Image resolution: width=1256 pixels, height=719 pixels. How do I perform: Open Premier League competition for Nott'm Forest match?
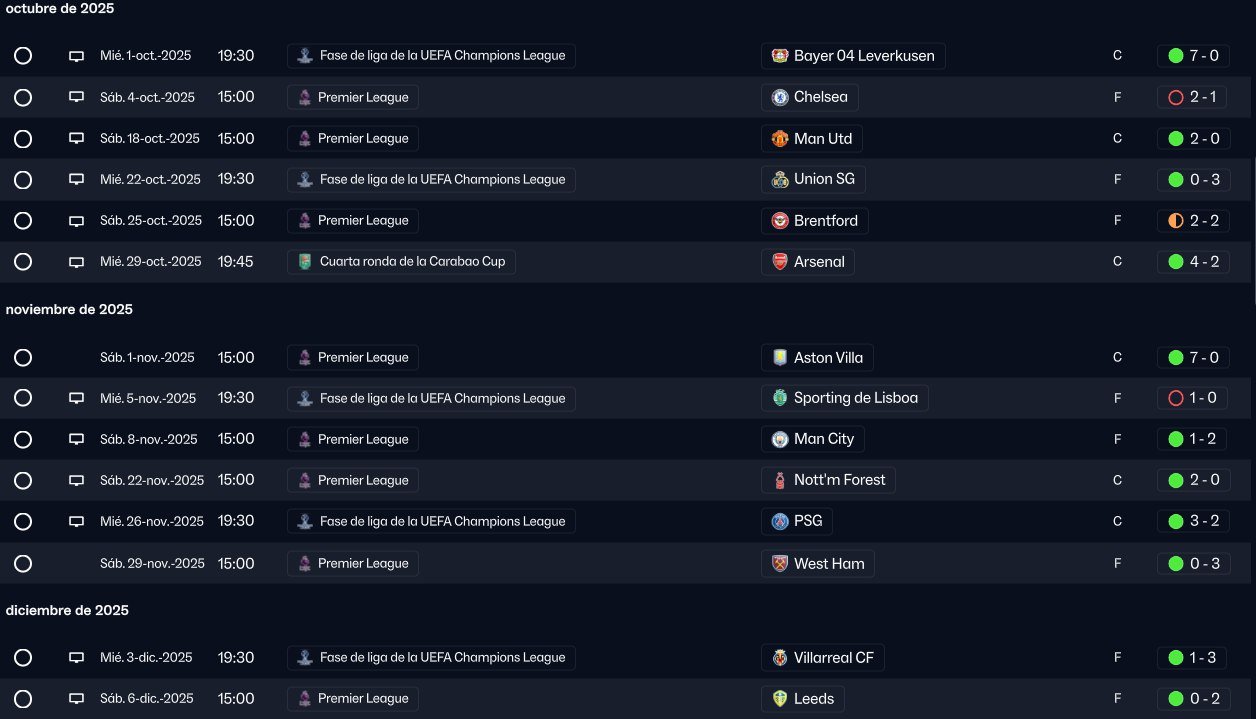coord(352,480)
